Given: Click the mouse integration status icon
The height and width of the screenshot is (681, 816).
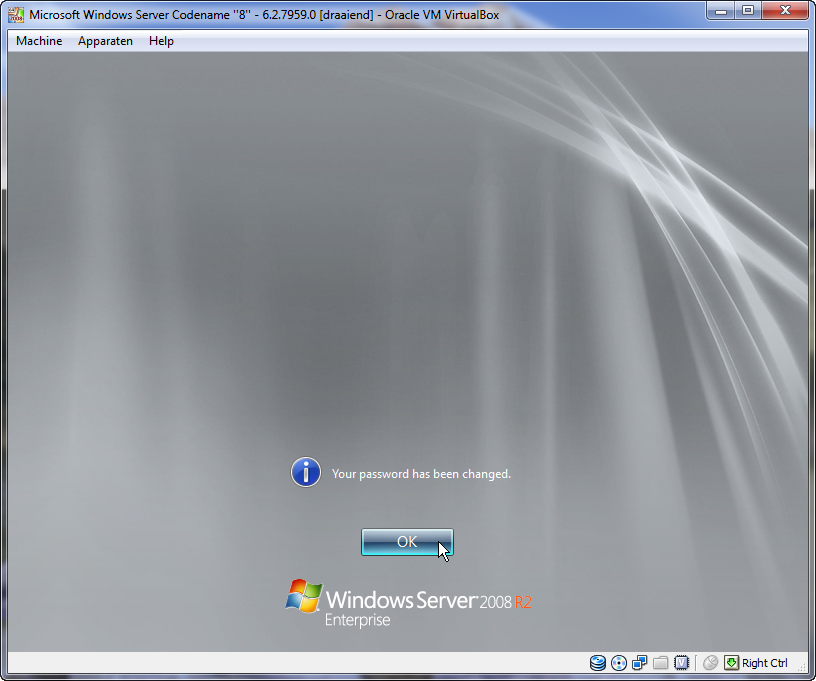Looking at the screenshot, I should pos(710,663).
